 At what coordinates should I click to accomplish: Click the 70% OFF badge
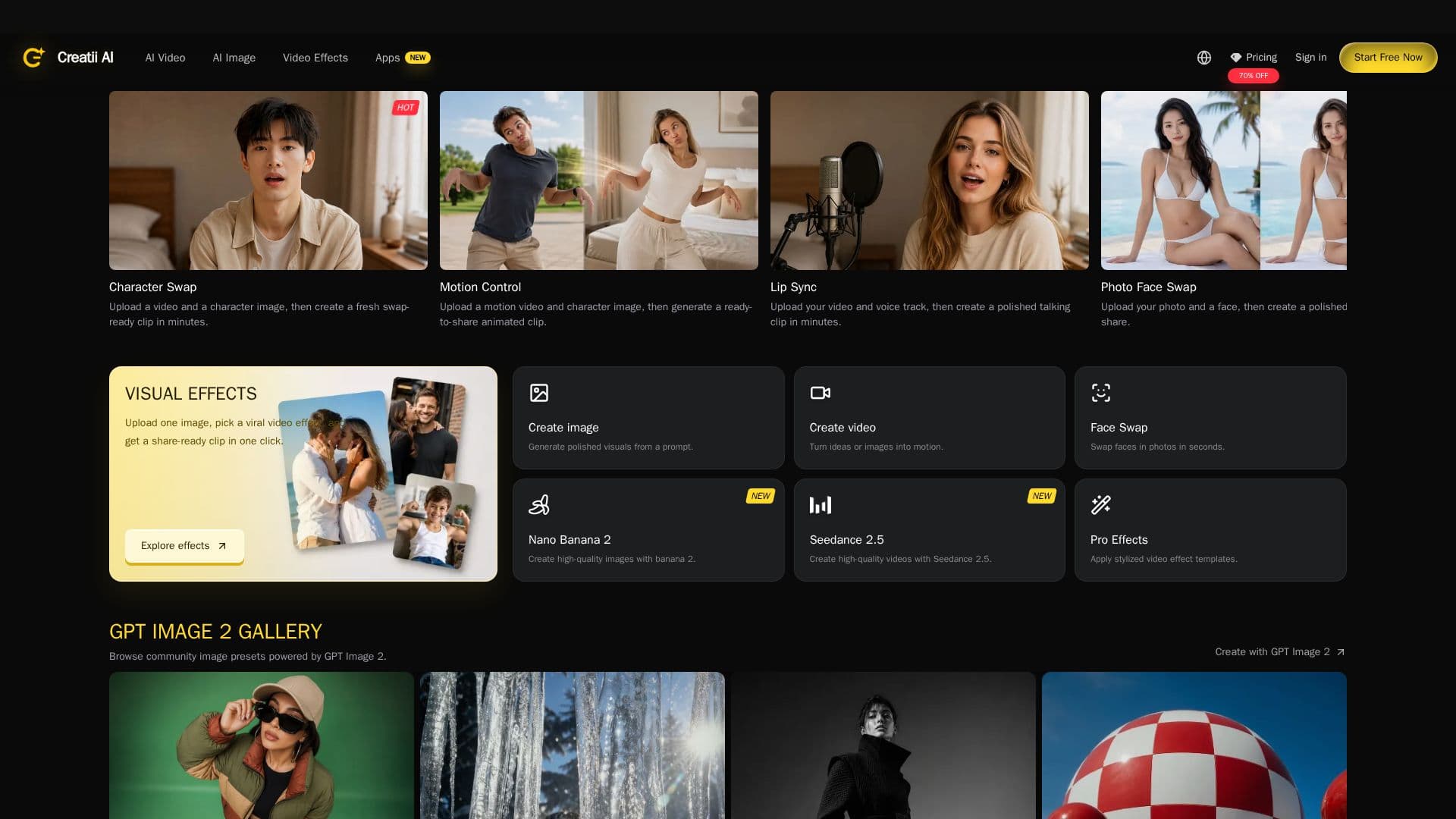(1253, 76)
